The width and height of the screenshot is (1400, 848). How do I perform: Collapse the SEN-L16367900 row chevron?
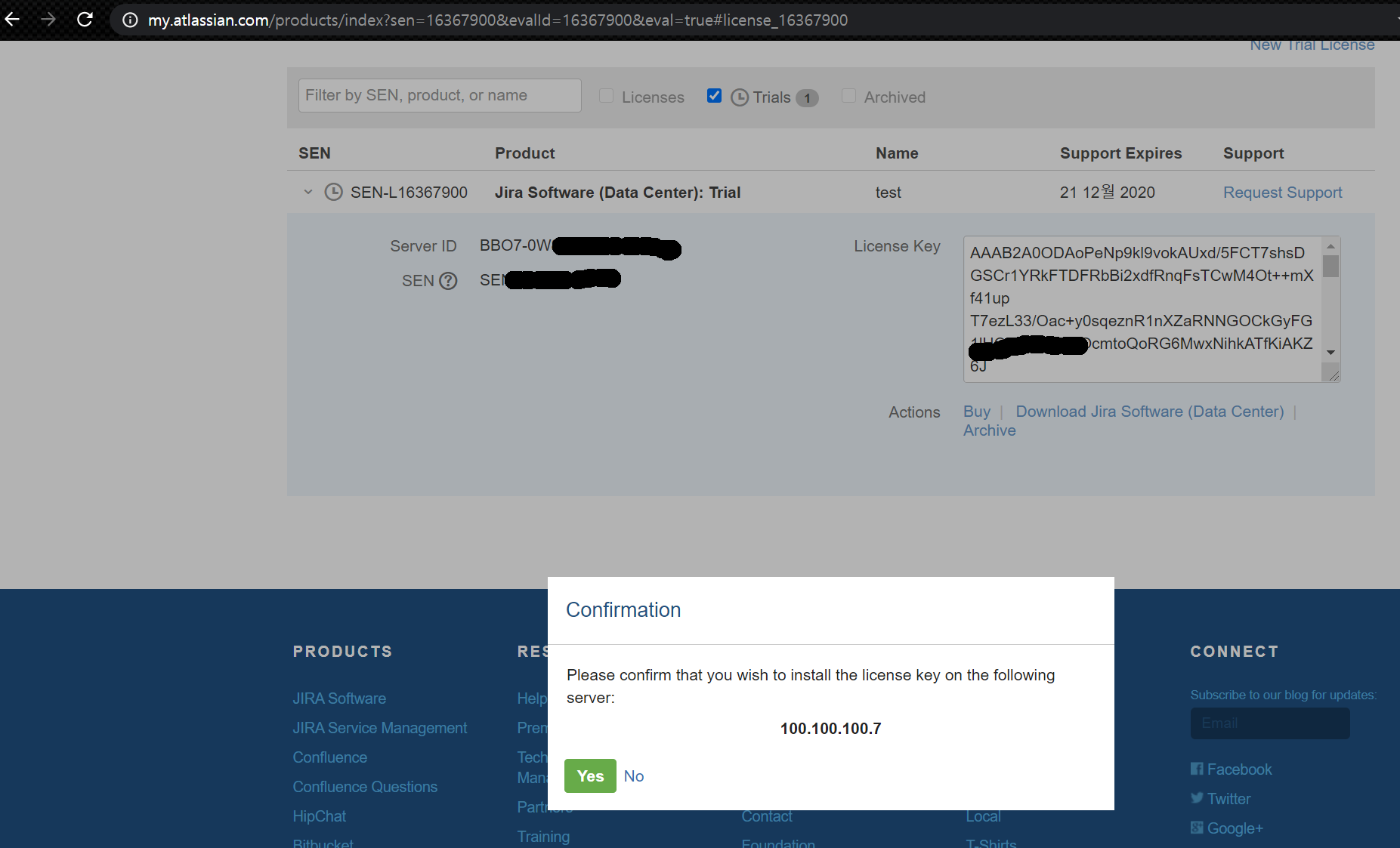tap(308, 192)
